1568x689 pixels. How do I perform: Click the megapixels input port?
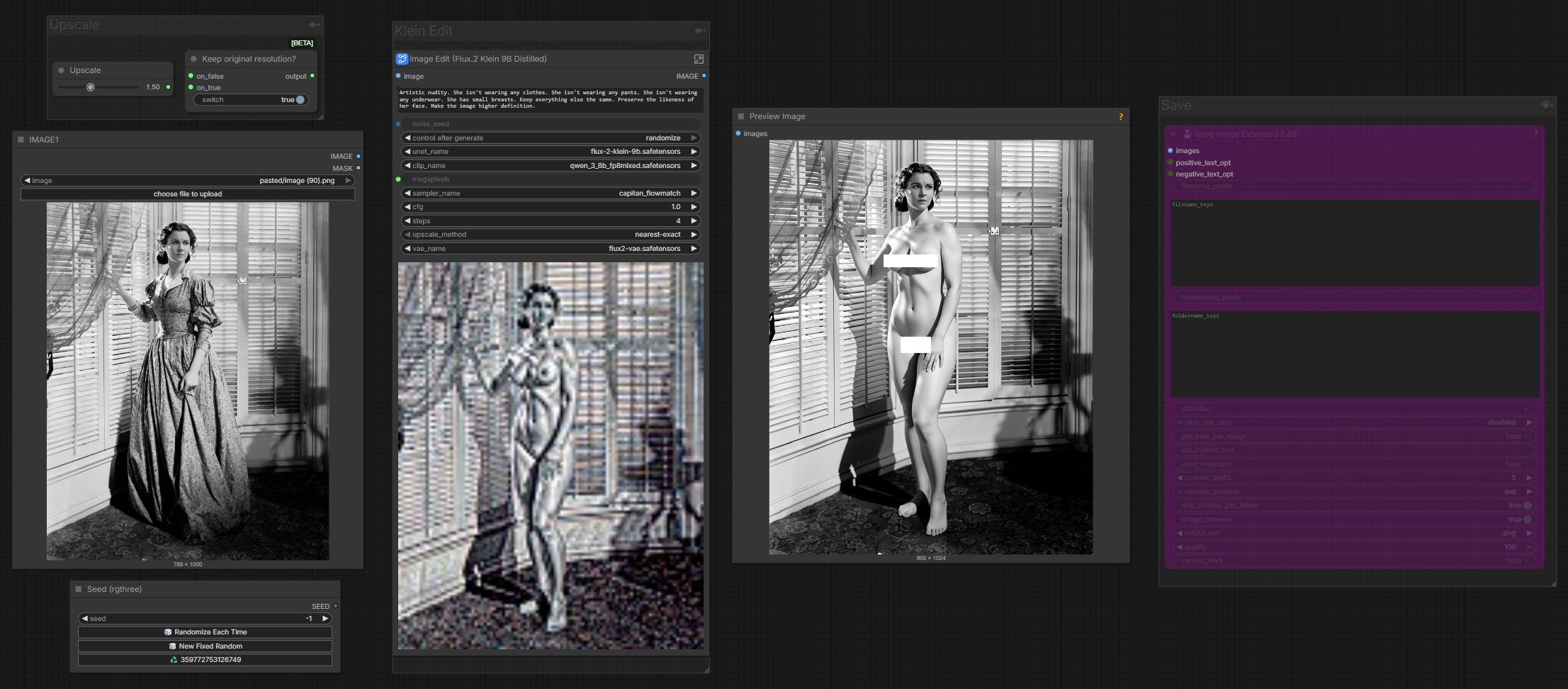point(398,179)
